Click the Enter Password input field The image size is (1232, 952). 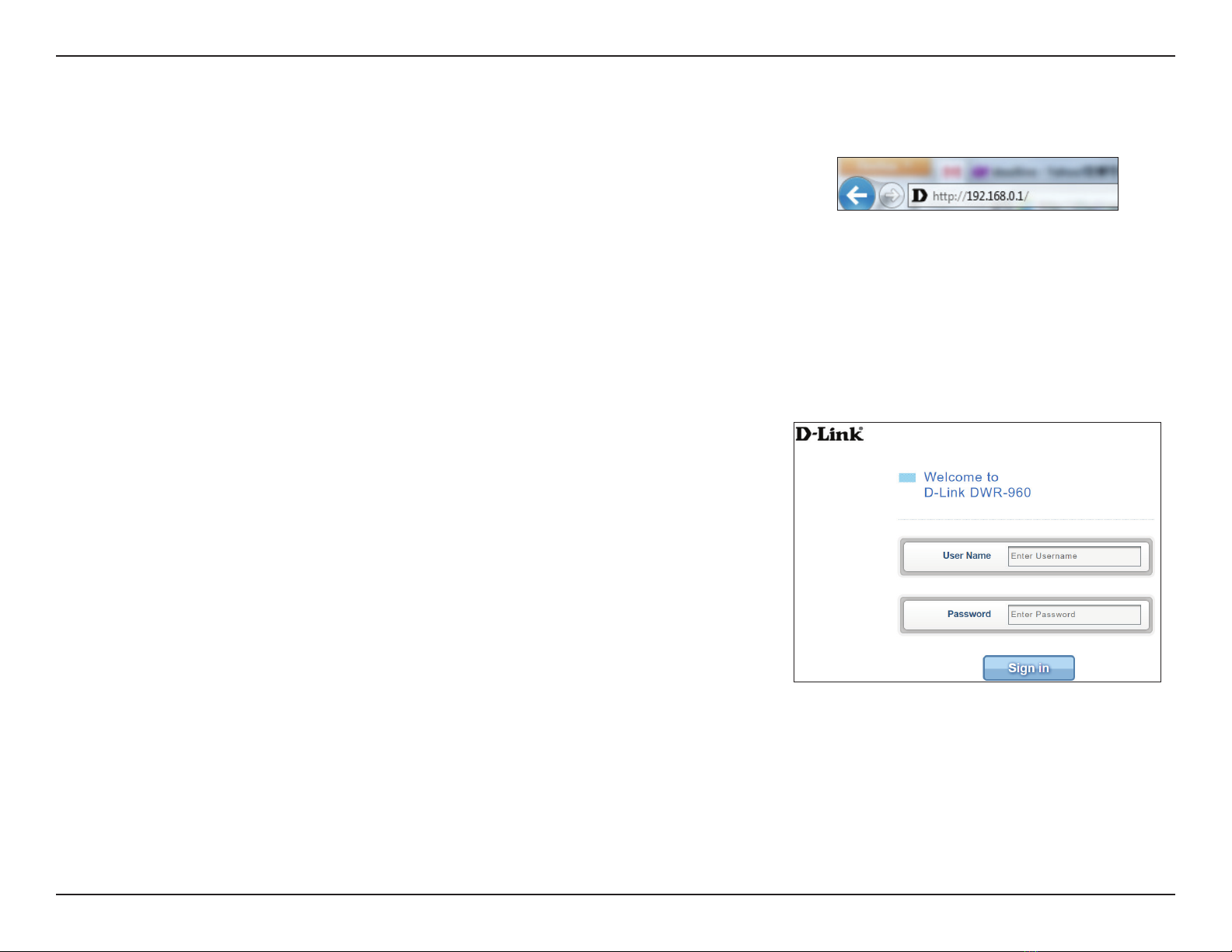click(x=1074, y=615)
